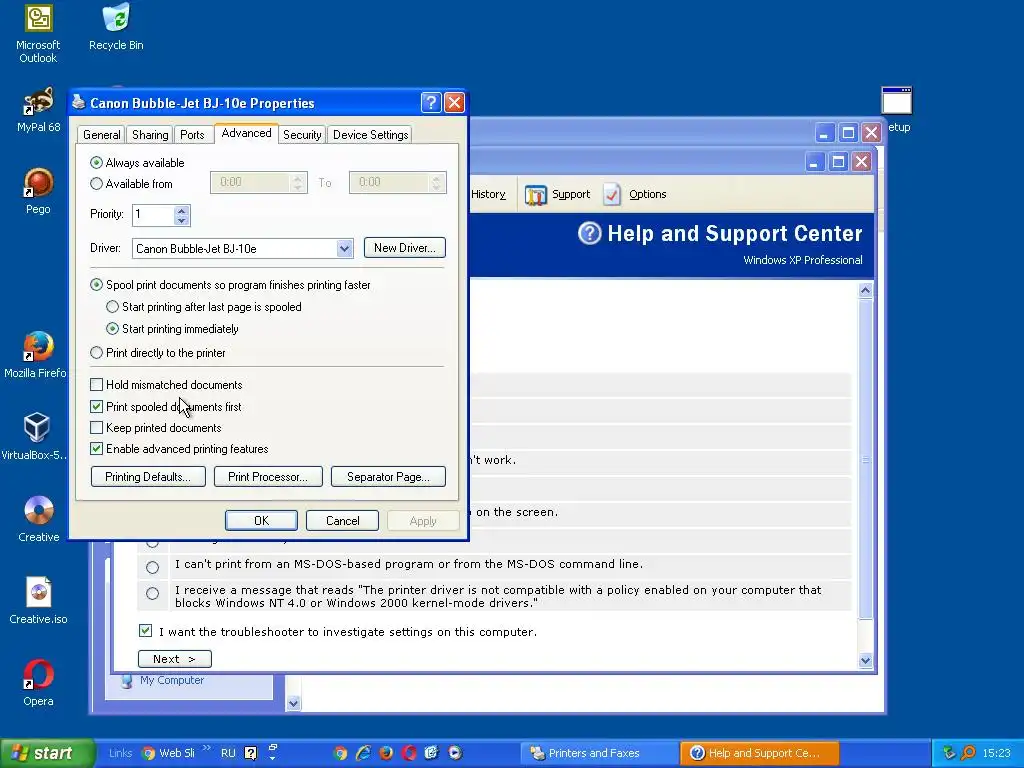Click the language bar help icon
The width and height of the screenshot is (1024, 768).
pos(251,753)
